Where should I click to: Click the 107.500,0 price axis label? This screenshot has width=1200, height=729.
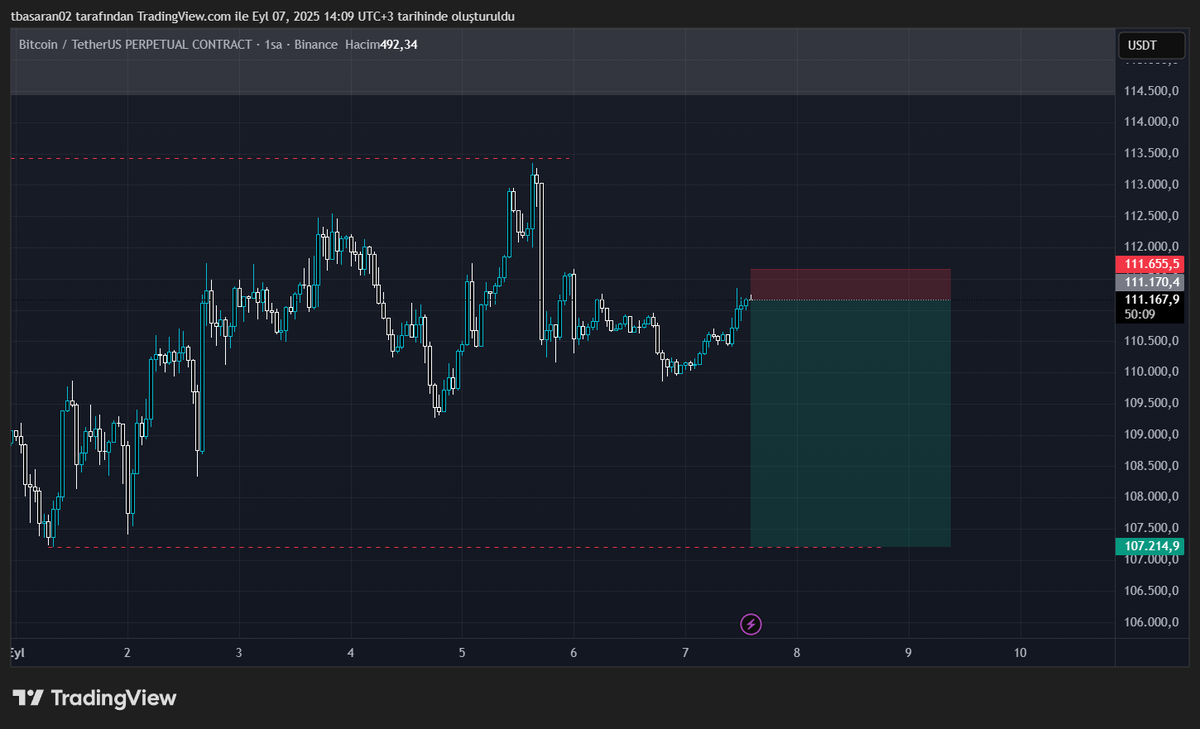[x=1153, y=528]
